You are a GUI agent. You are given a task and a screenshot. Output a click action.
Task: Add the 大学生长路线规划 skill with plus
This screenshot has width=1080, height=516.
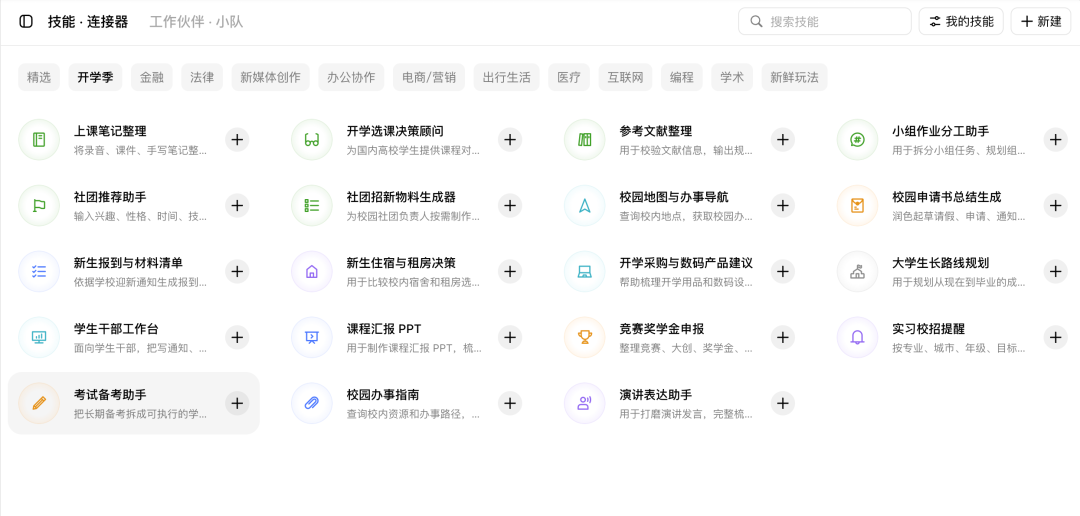[x=1055, y=271]
